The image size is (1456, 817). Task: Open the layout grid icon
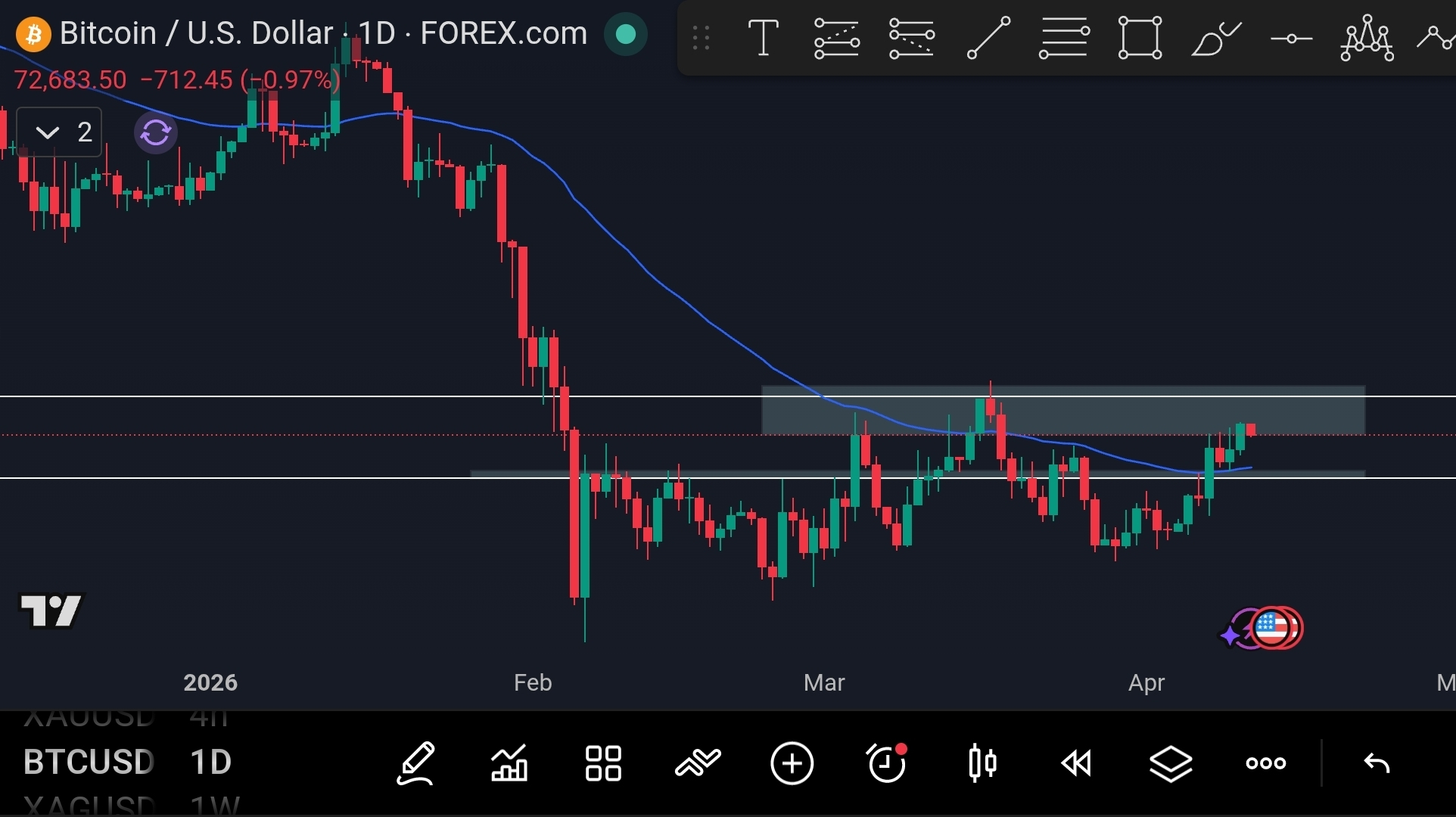(603, 763)
